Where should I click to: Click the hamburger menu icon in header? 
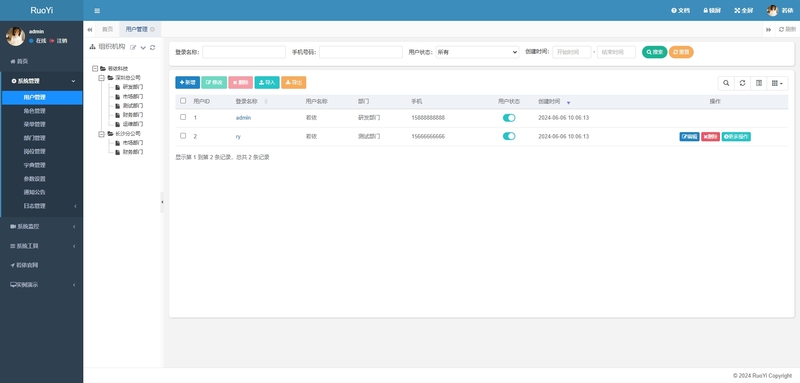(x=97, y=10)
